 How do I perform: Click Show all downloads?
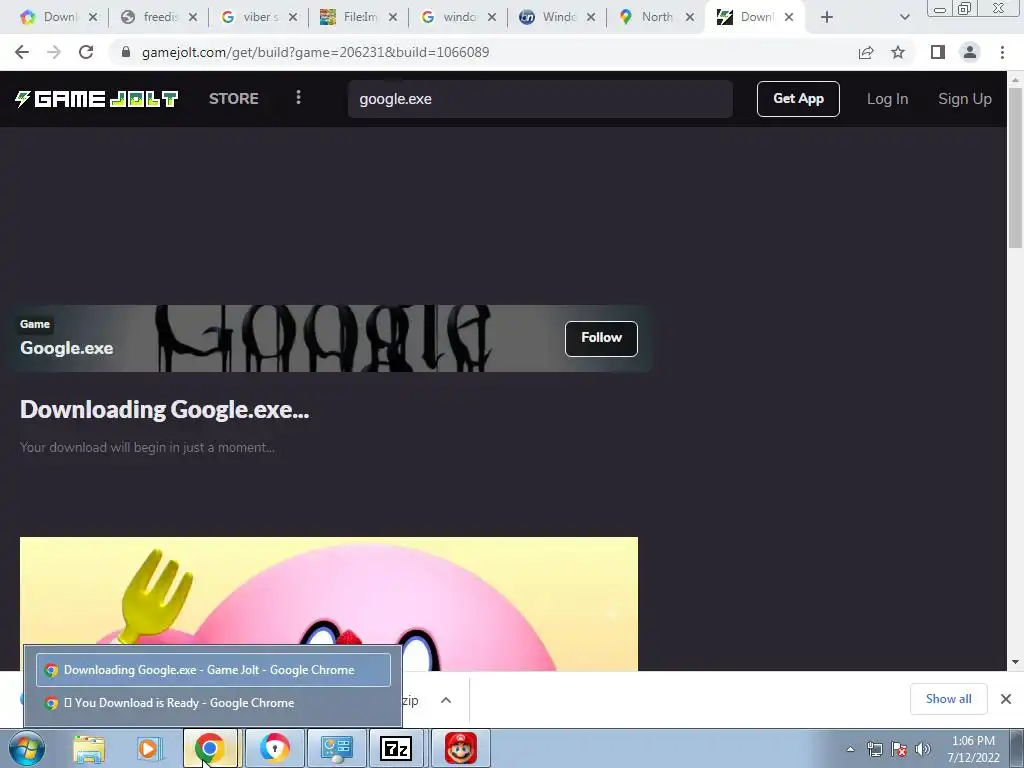tap(948, 699)
